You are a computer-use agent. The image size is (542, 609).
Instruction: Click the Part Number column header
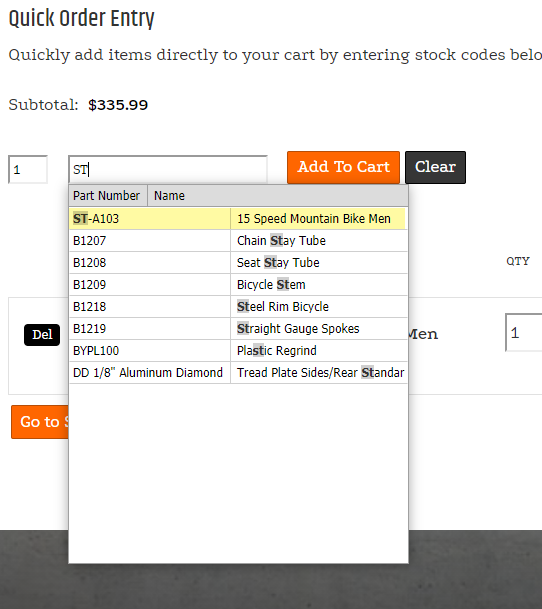tap(108, 196)
